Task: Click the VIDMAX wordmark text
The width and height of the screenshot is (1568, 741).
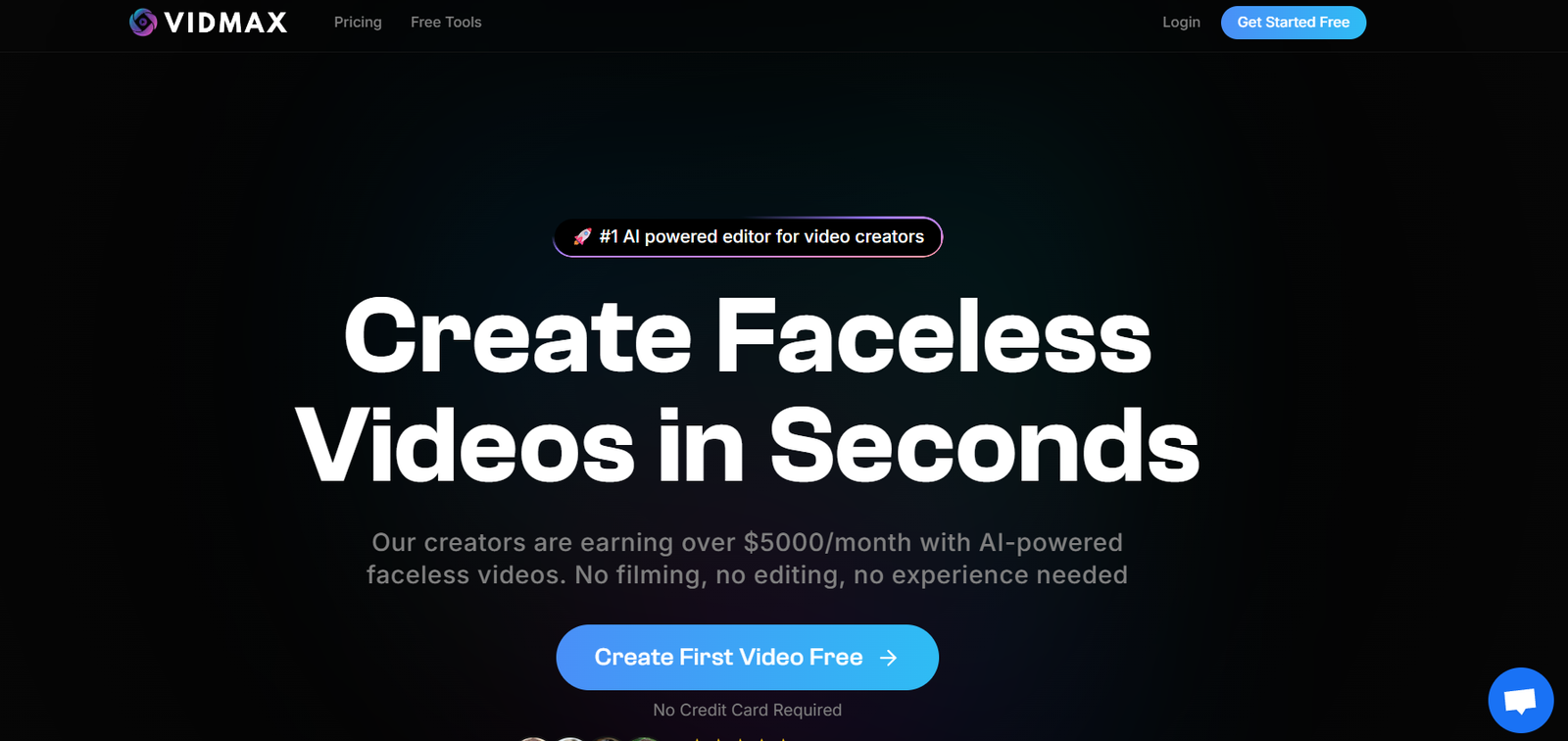Action: click(x=225, y=23)
